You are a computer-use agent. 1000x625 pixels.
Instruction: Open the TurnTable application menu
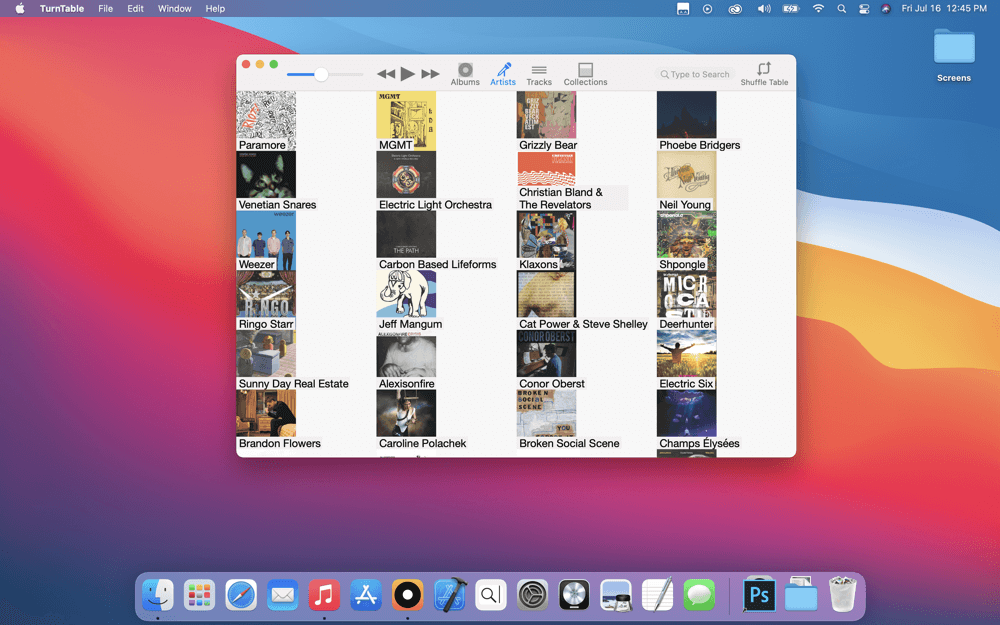click(62, 8)
